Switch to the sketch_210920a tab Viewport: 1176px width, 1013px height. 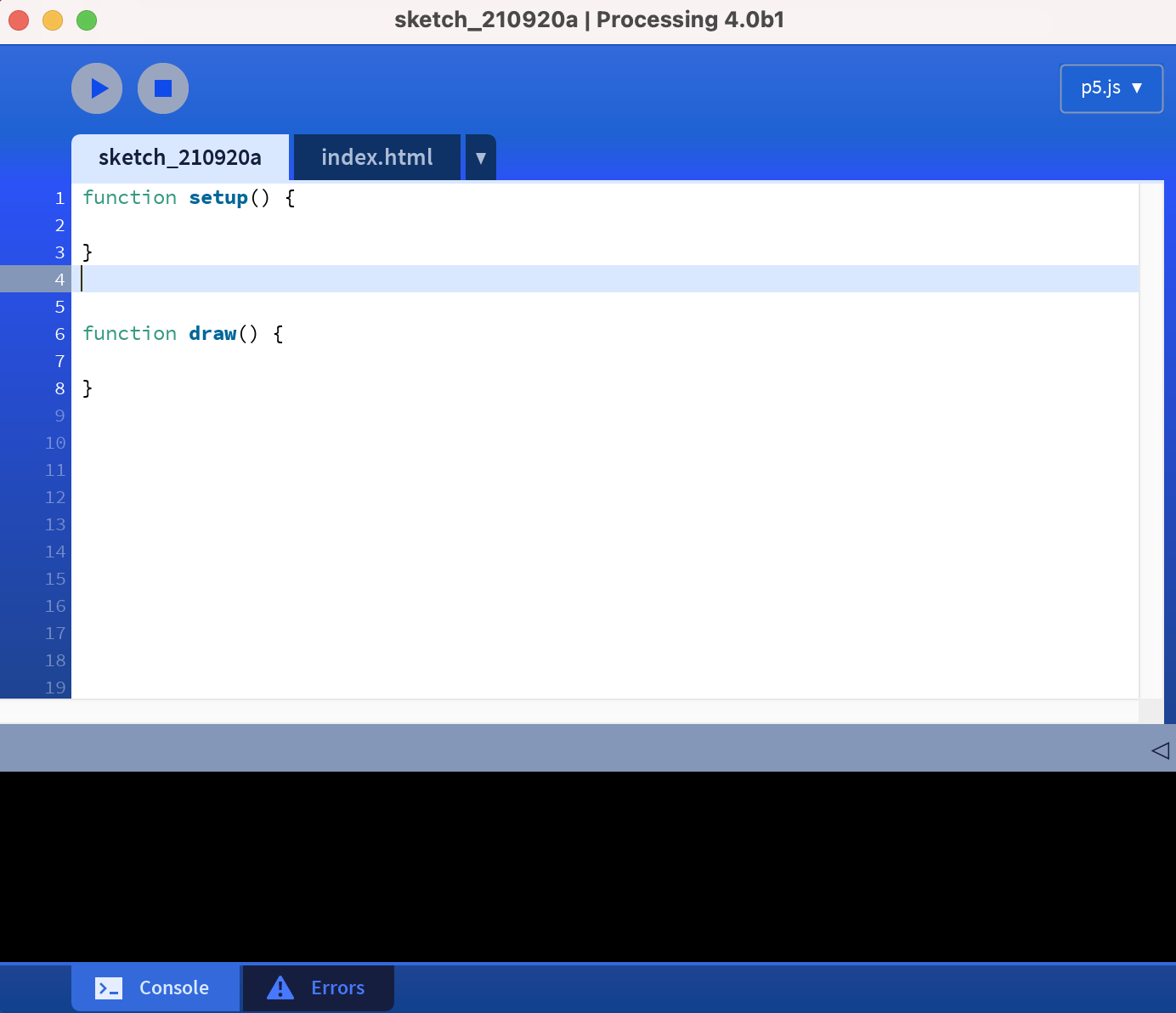pos(179,157)
